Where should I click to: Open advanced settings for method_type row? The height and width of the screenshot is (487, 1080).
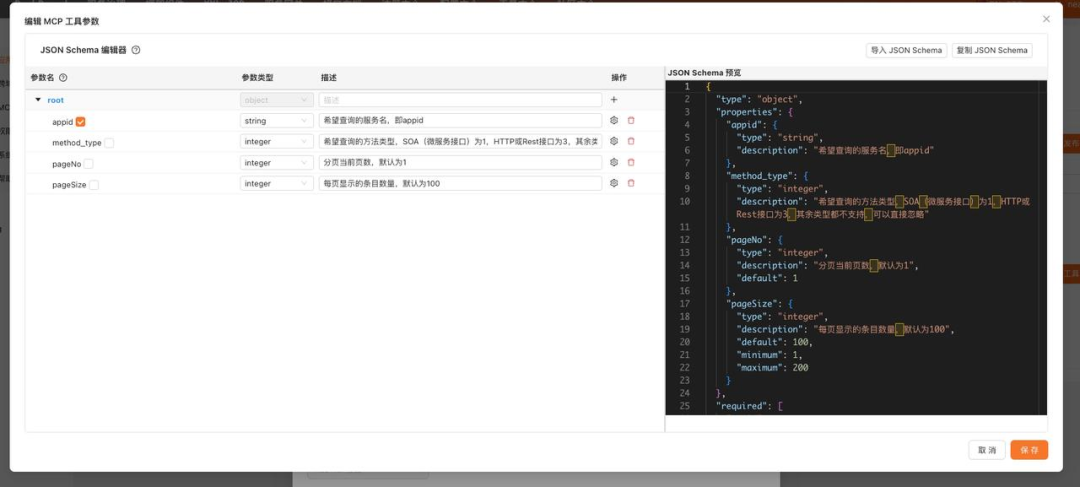pos(614,142)
